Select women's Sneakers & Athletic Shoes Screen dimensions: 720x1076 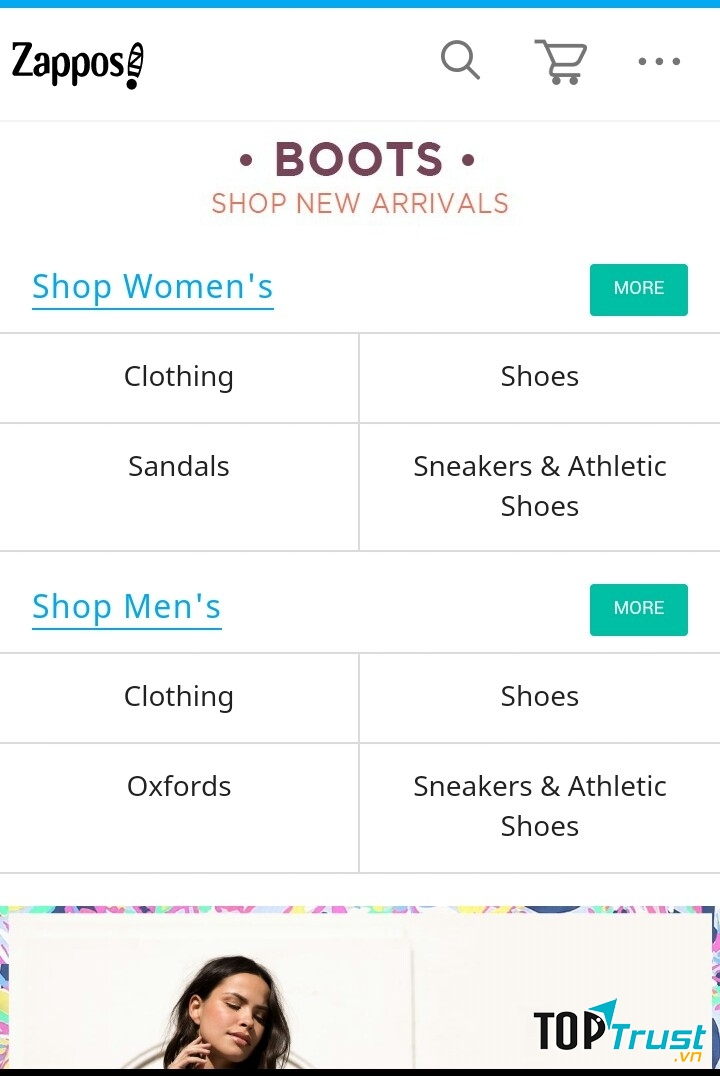(x=540, y=486)
